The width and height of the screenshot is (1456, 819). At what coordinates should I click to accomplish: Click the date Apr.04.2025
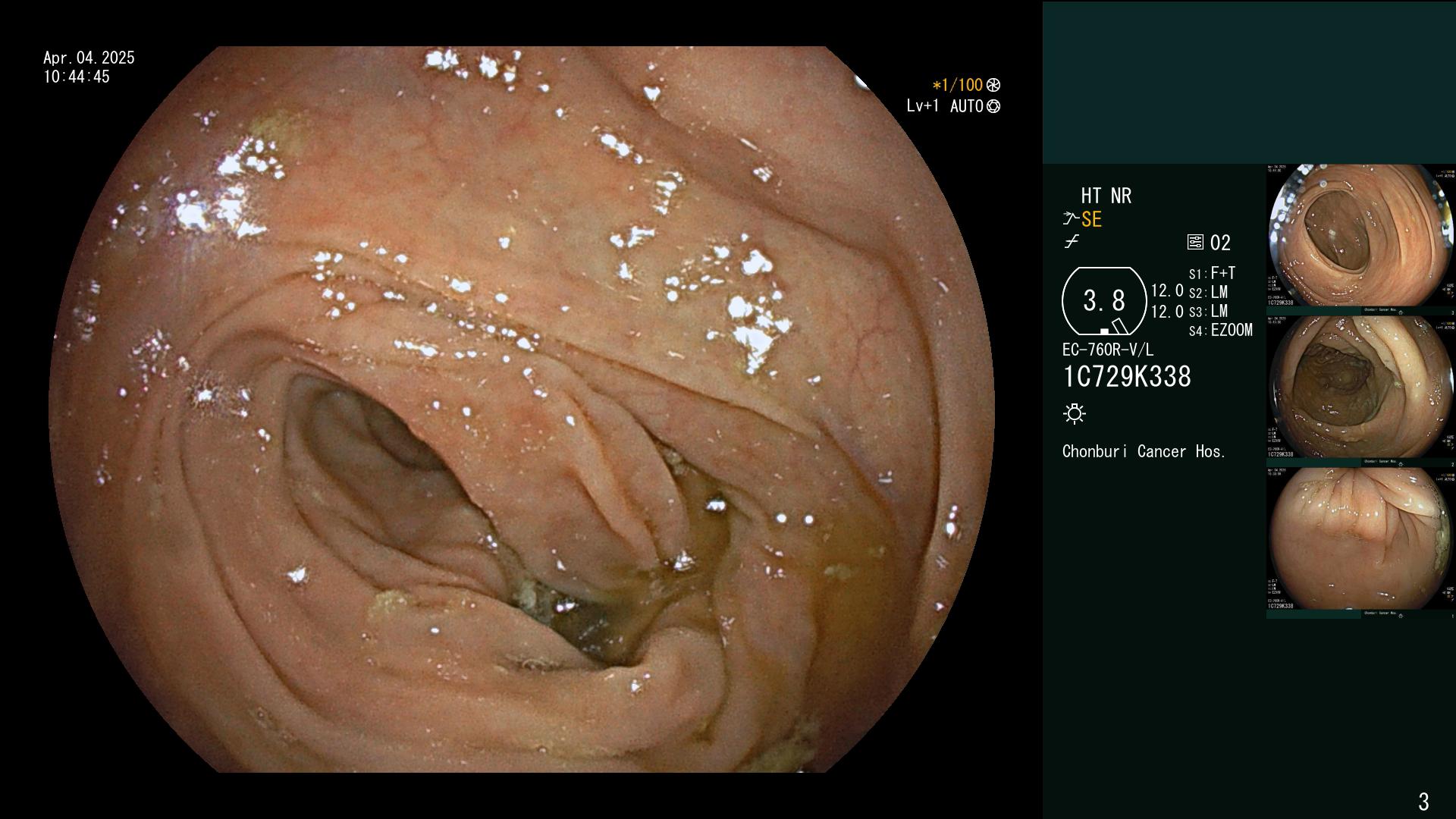click(x=89, y=58)
